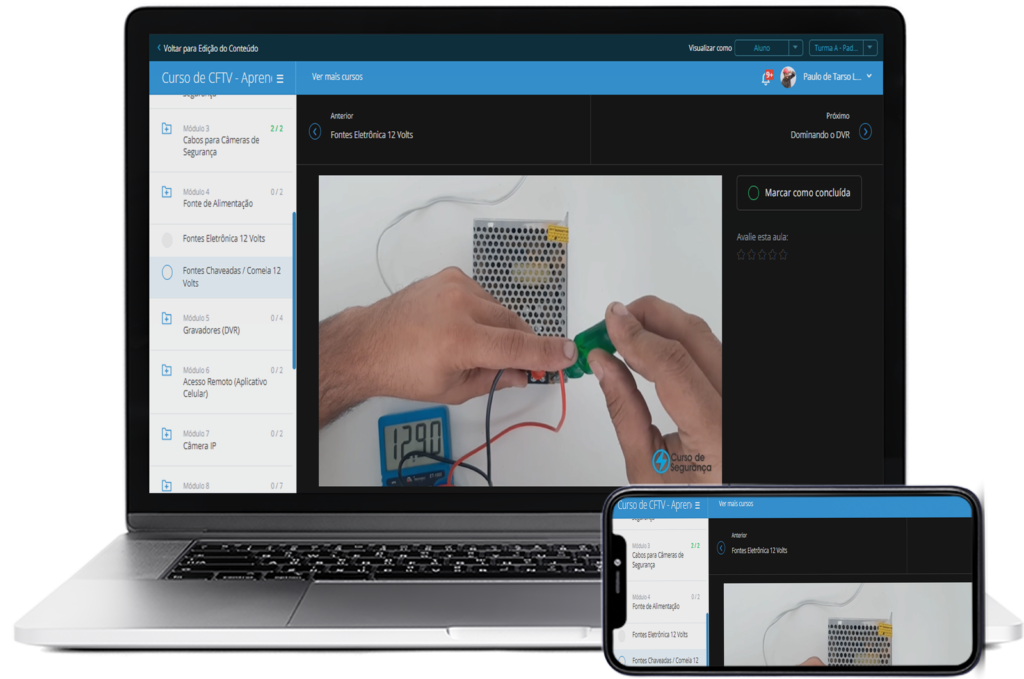Image resolution: width=1024 pixels, height=679 pixels.
Task: Select the Fontes Eletrônica 12 Volts status circle
Action: point(167,239)
